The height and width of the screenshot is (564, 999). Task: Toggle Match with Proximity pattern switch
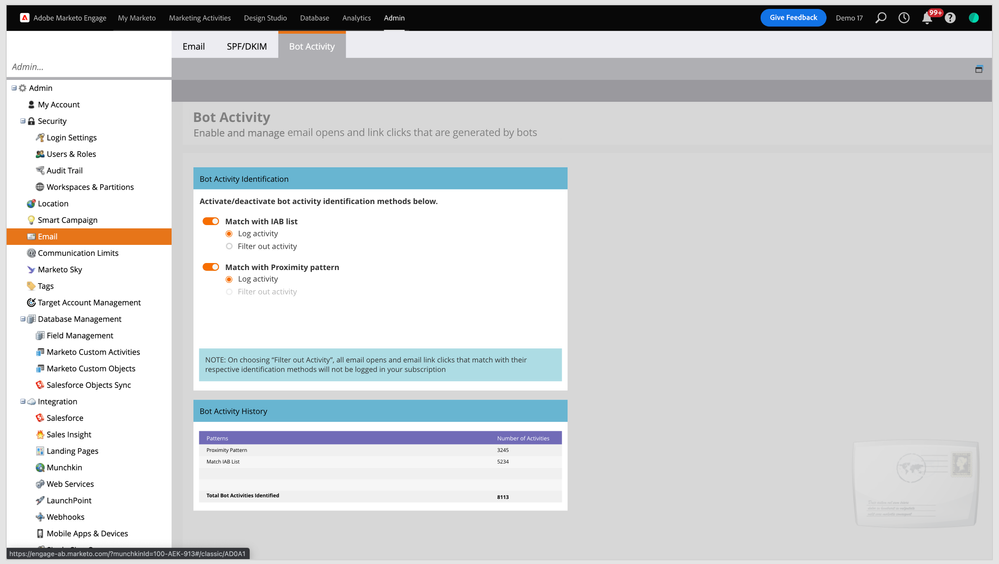(211, 267)
